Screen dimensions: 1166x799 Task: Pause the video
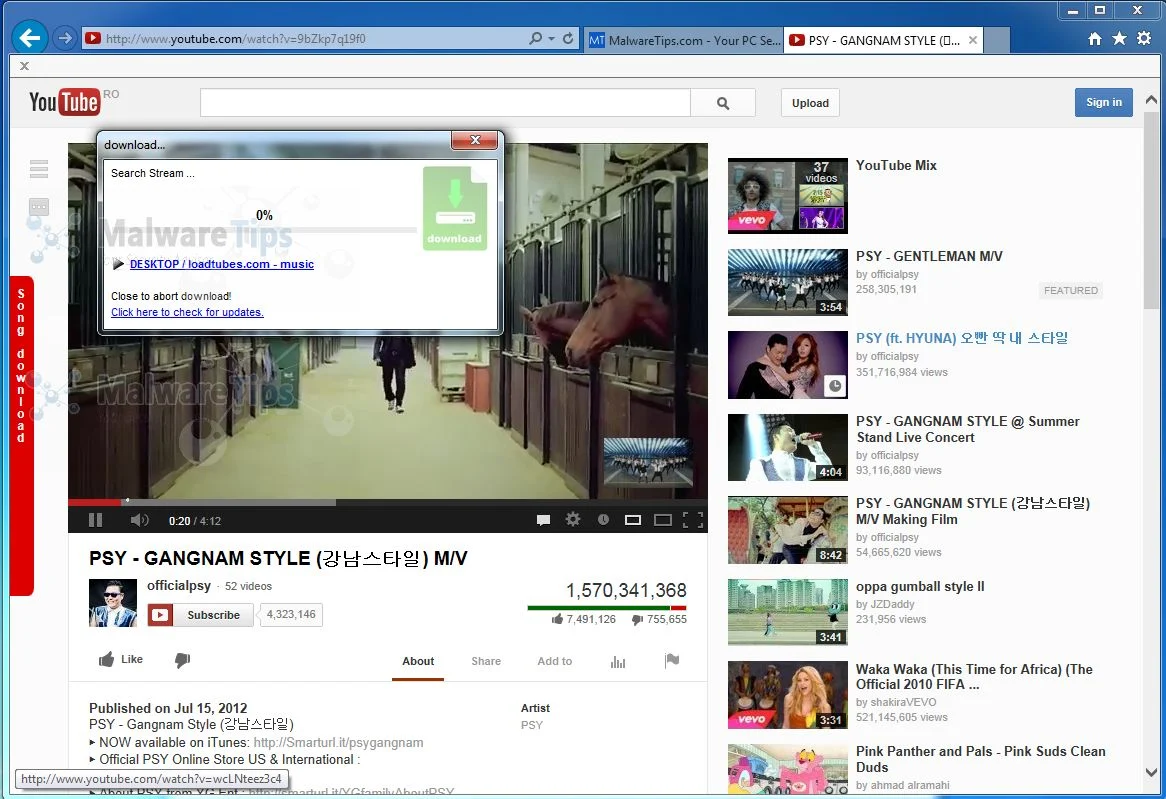coord(95,520)
